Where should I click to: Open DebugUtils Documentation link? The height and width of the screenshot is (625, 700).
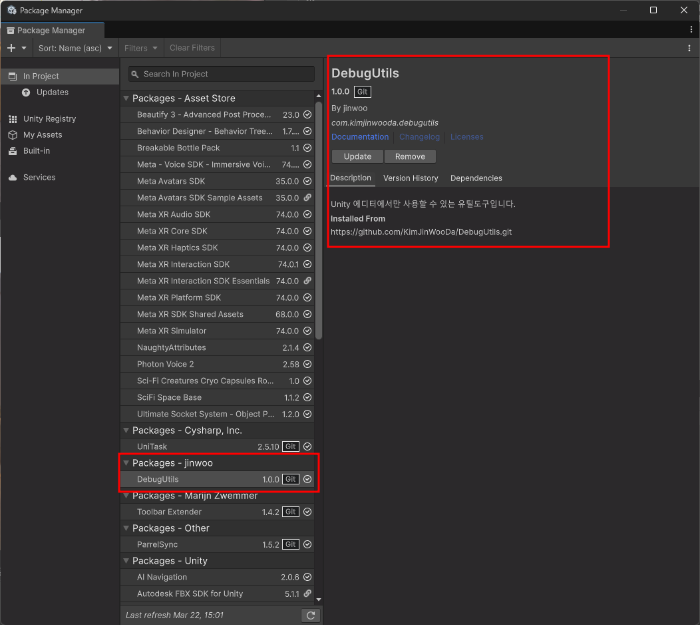(x=360, y=137)
